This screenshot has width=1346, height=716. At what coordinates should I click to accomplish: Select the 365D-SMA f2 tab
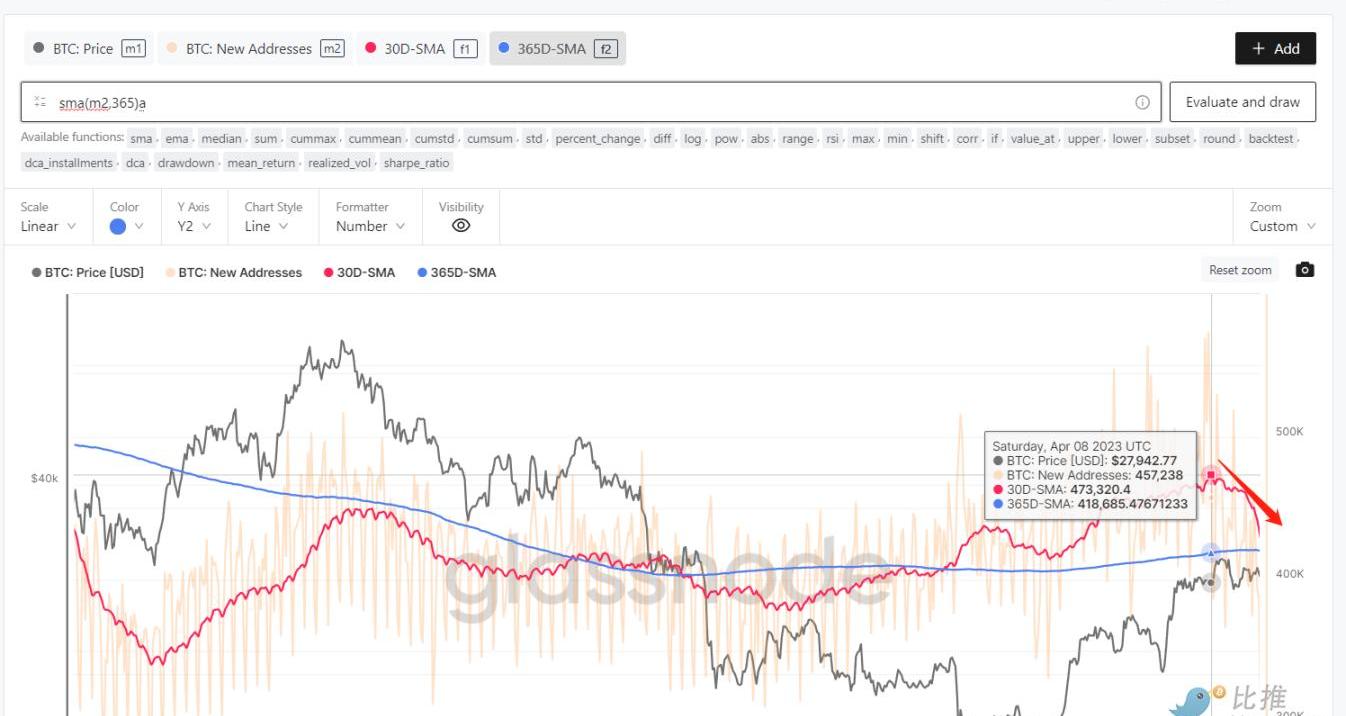pyautogui.click(x=557, y=48)
